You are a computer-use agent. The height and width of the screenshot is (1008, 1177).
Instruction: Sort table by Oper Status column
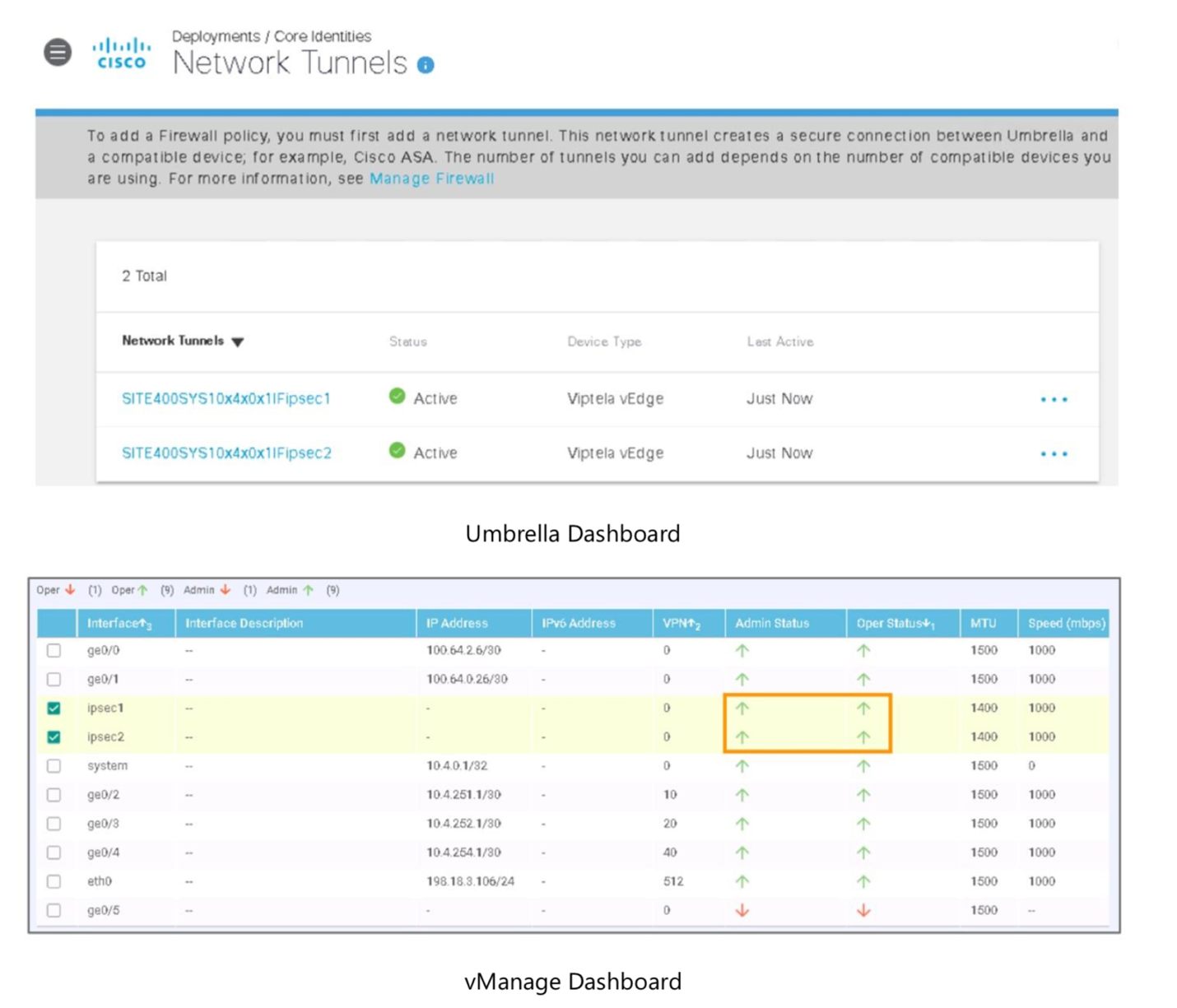point(895,624)
